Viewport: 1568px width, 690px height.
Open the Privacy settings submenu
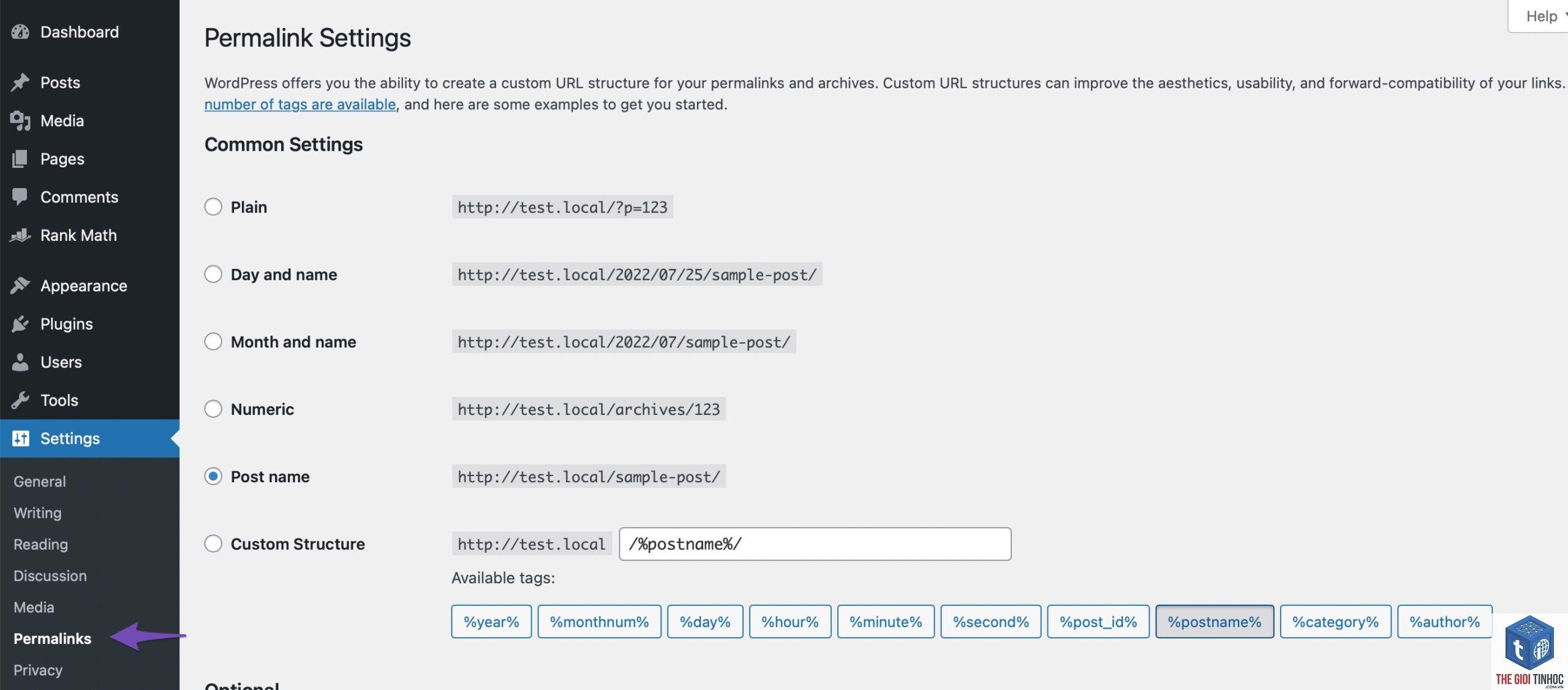pos(38,670)
